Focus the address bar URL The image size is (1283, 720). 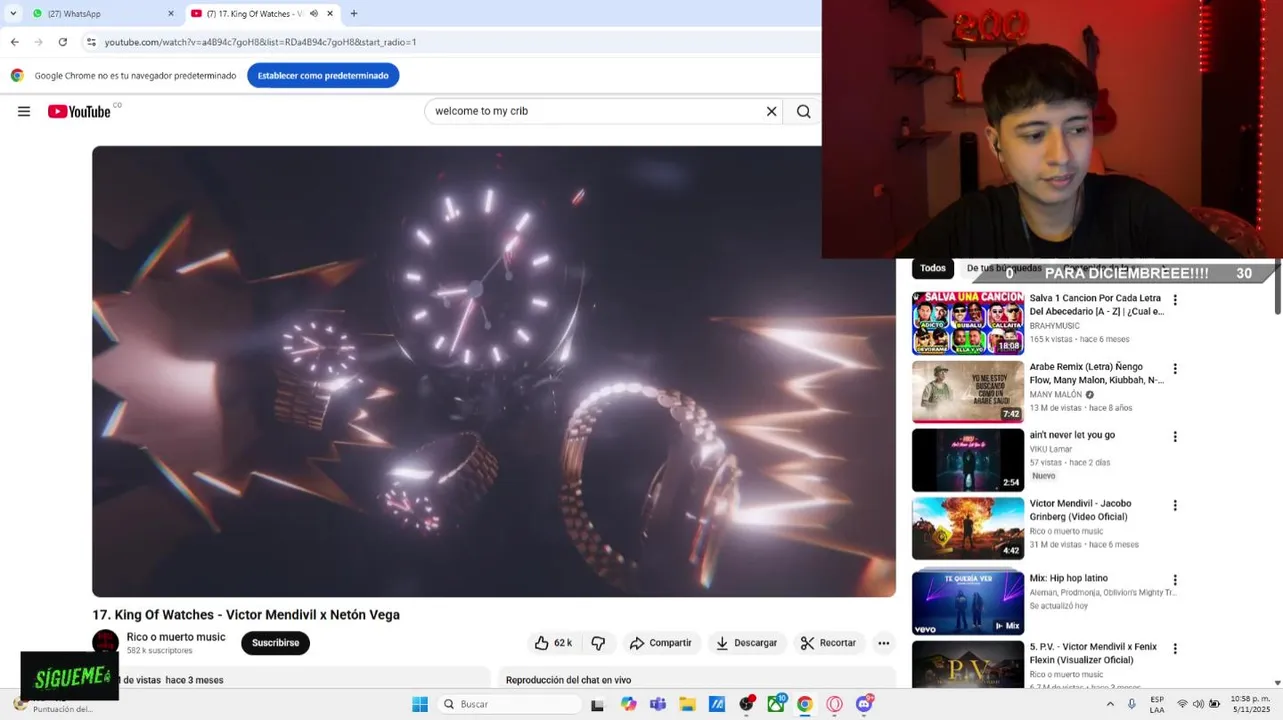coord(260,42)
